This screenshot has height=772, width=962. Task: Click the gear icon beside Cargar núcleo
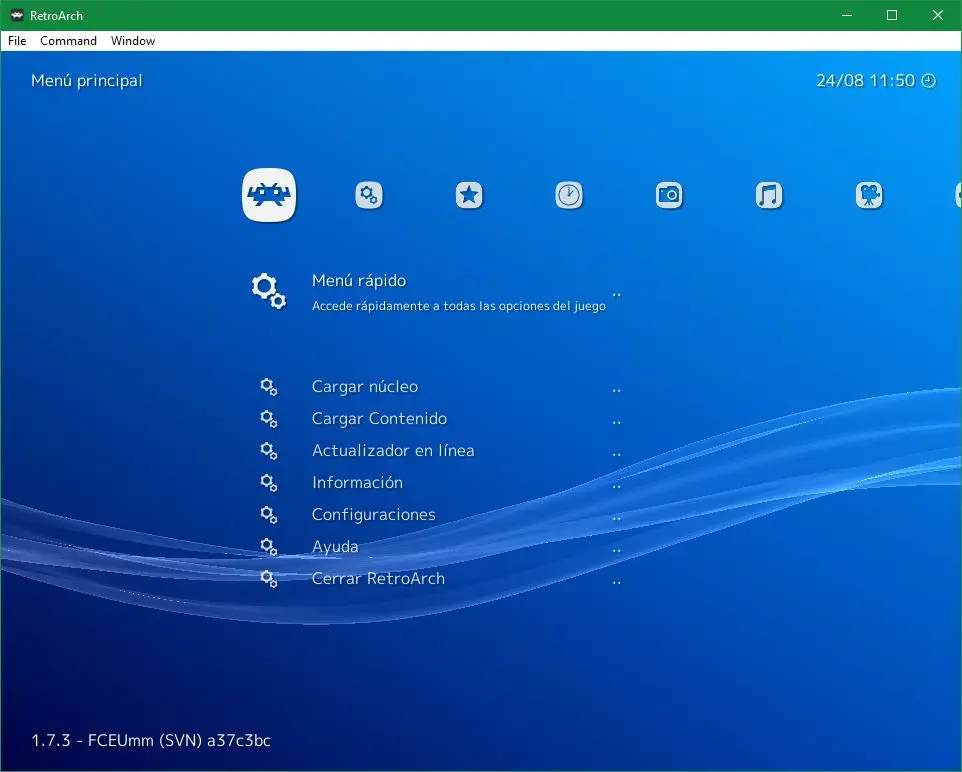click(268, 387)
